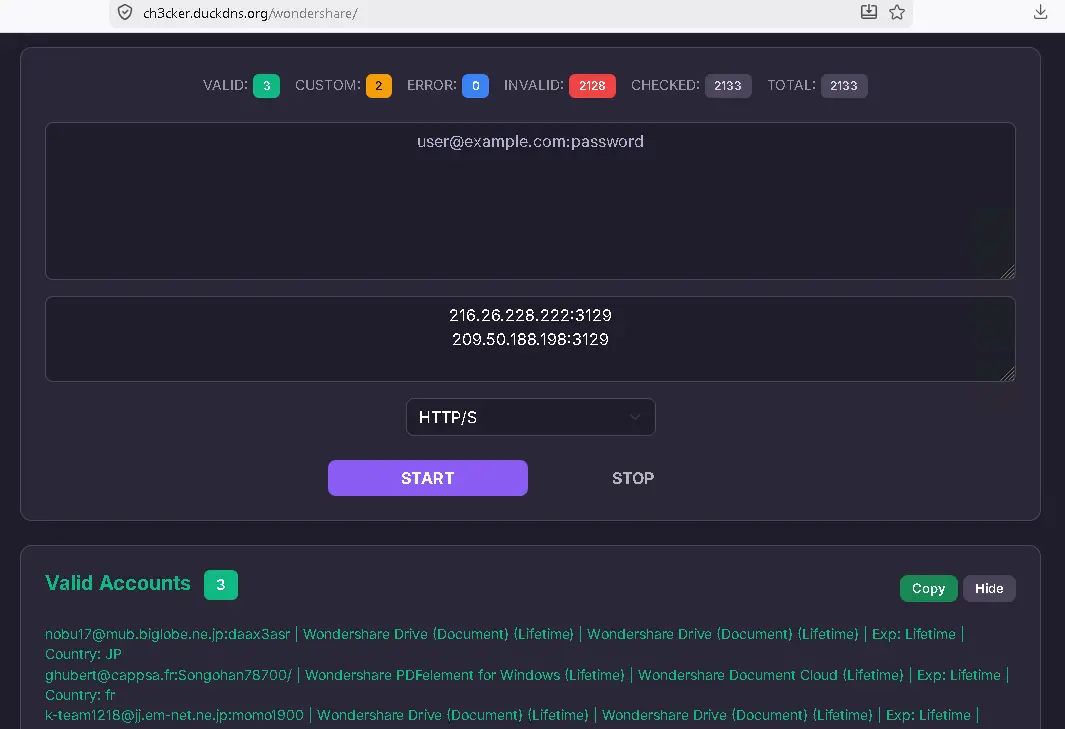This screenshot has height=729, width=1065.
Task: Click the page URL text in address bar
Action: pos(250,13)
